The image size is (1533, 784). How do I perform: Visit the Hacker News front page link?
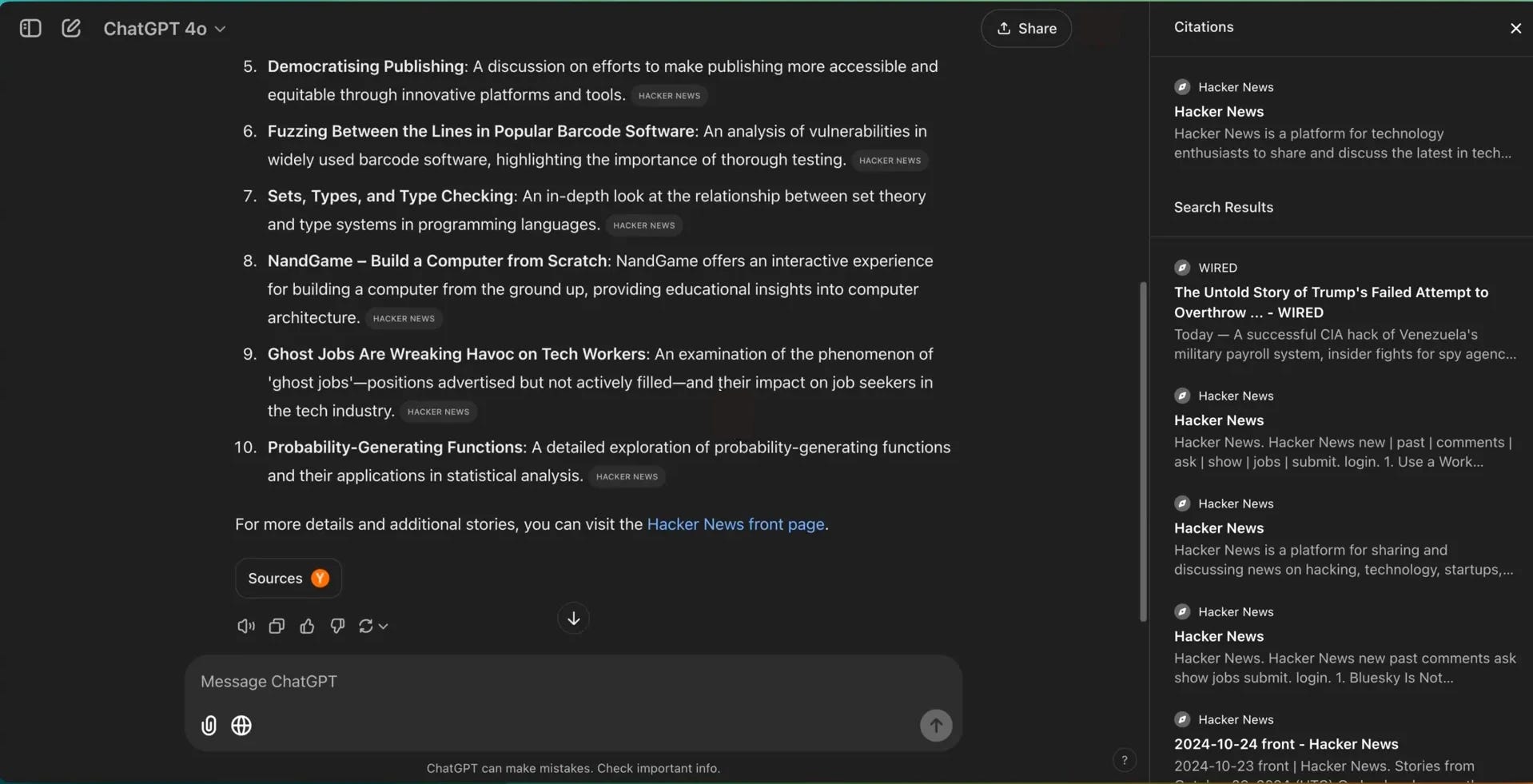click(x=735, y=524)
